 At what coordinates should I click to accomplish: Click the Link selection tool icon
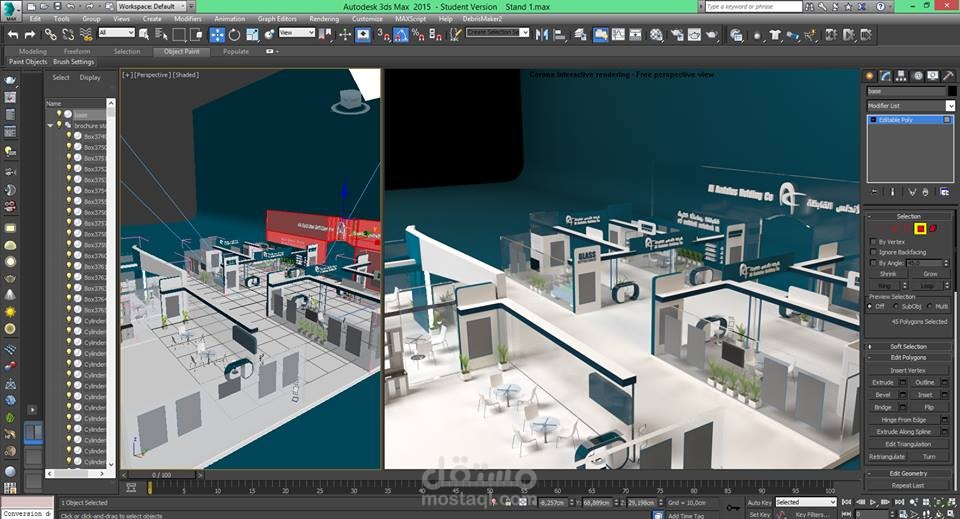(50, 34)
